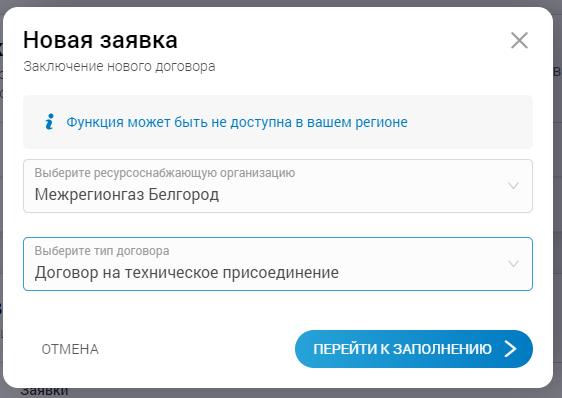Viewport: 562px width, 398px height.
Task: Expand the contract type dropdown chevron
Action: [513, 264]
